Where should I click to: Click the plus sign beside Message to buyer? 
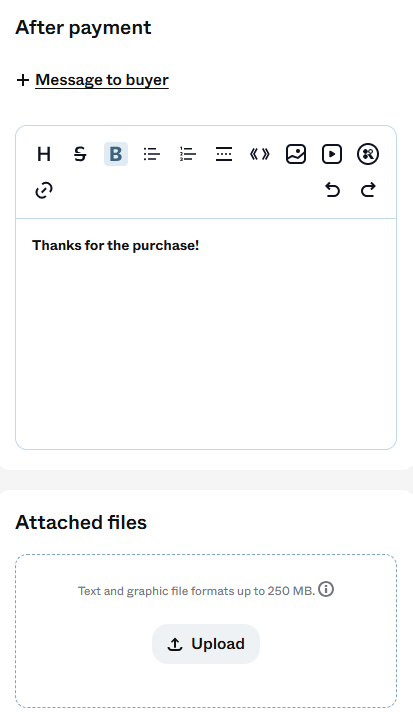tap(23, 80)
